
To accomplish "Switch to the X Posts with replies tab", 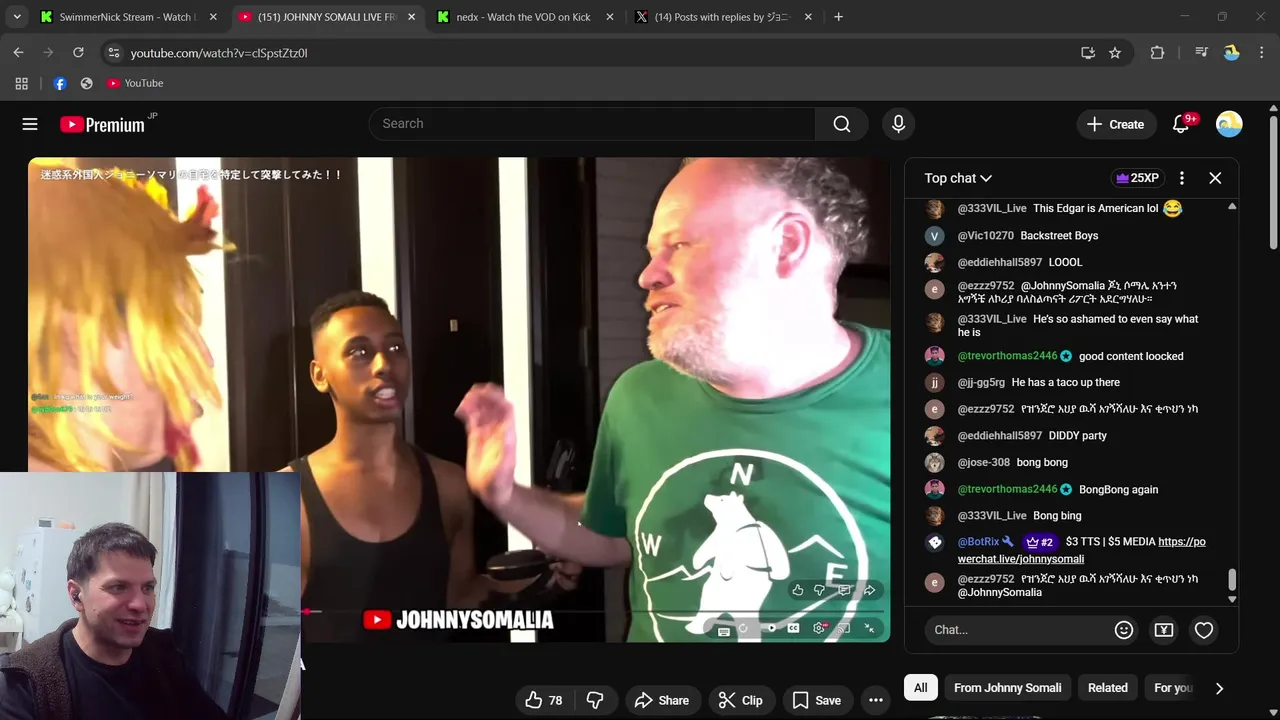I will coord(722,17).
